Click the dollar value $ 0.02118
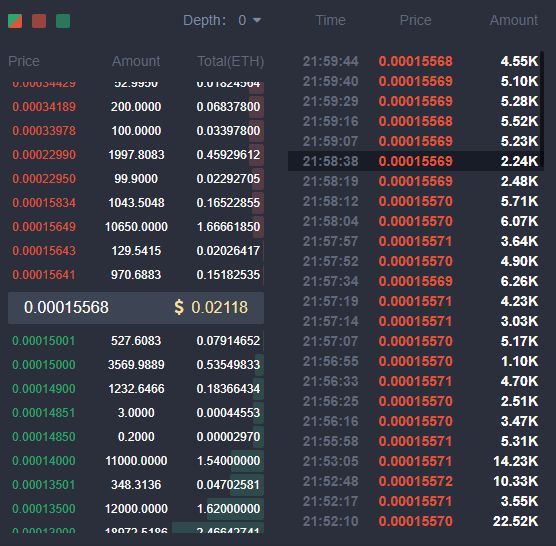The image size is (556, 546). tap(211, 307)
